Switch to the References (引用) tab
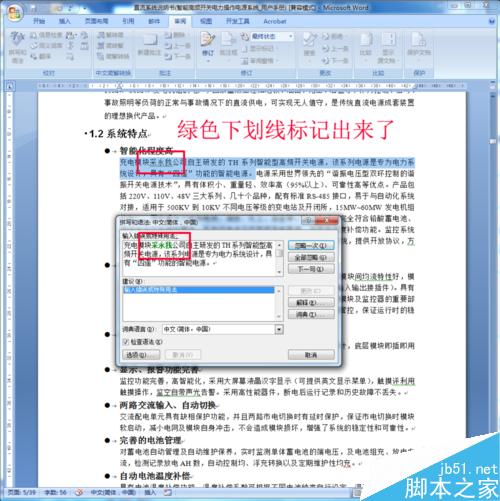The height and width of the screenshot is (501, 500). [x=128, y=21]
